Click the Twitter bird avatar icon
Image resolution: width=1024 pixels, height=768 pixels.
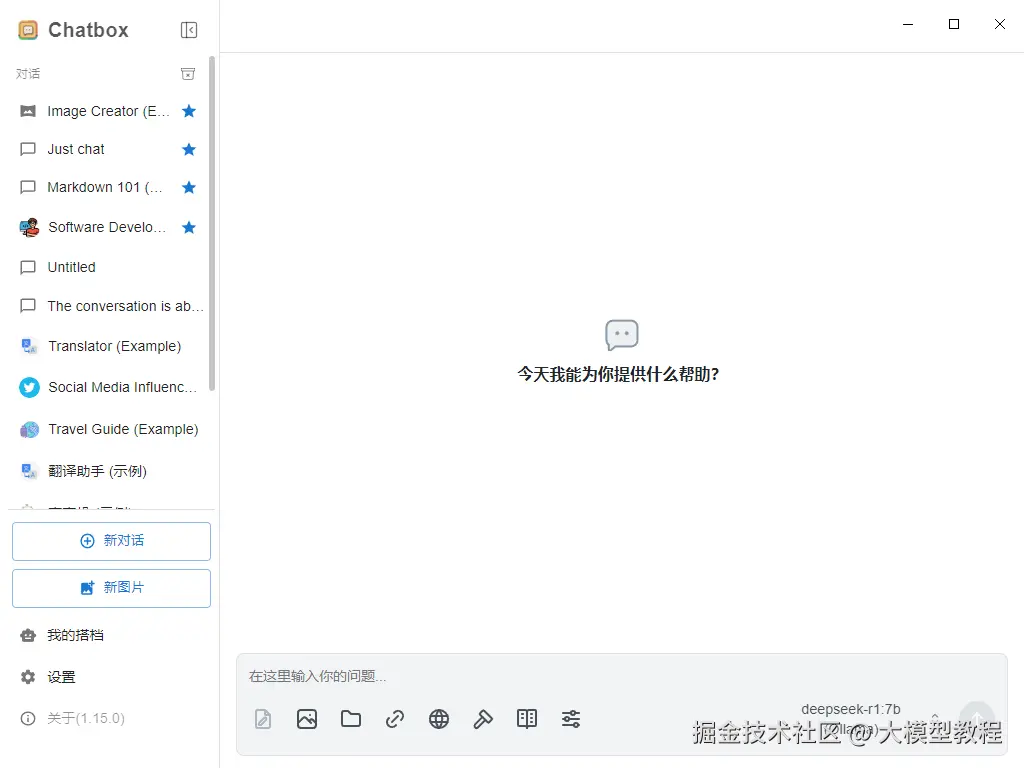point(29,387)
